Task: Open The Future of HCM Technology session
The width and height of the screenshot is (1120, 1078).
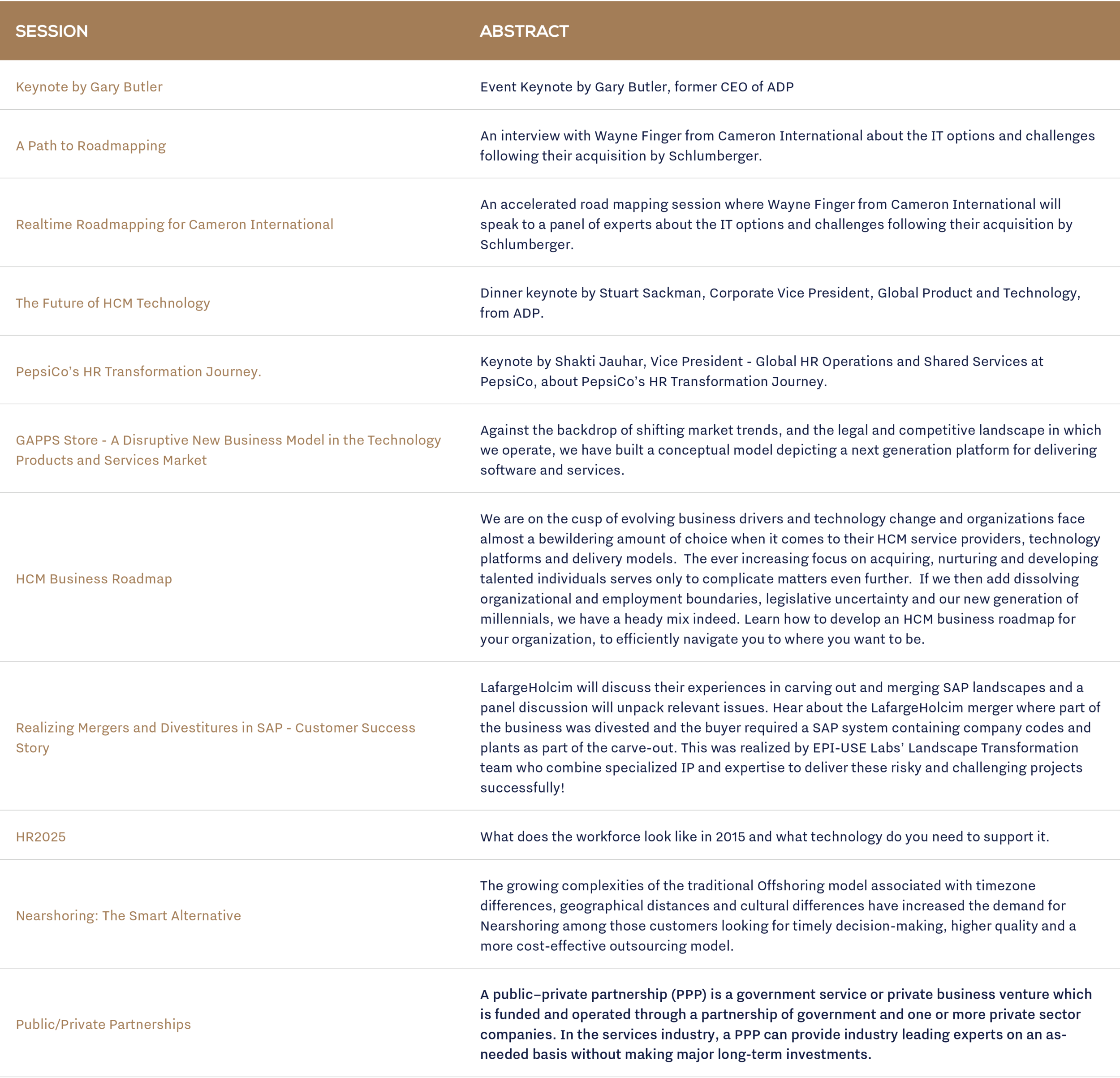Action: pyautogui.click(x=112, y=303)
